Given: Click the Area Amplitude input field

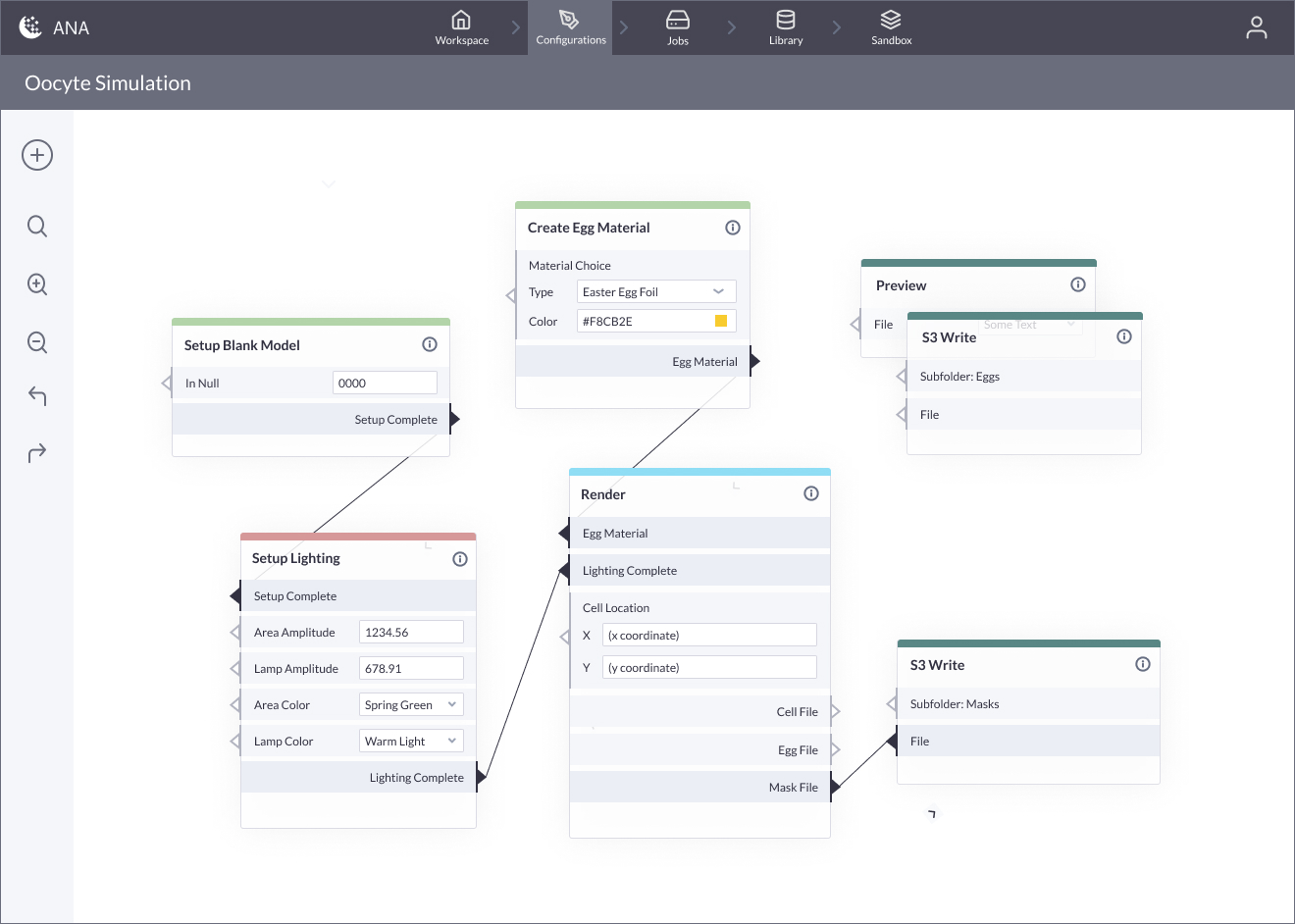Looking at the screenshot, I should pos(410,633).
